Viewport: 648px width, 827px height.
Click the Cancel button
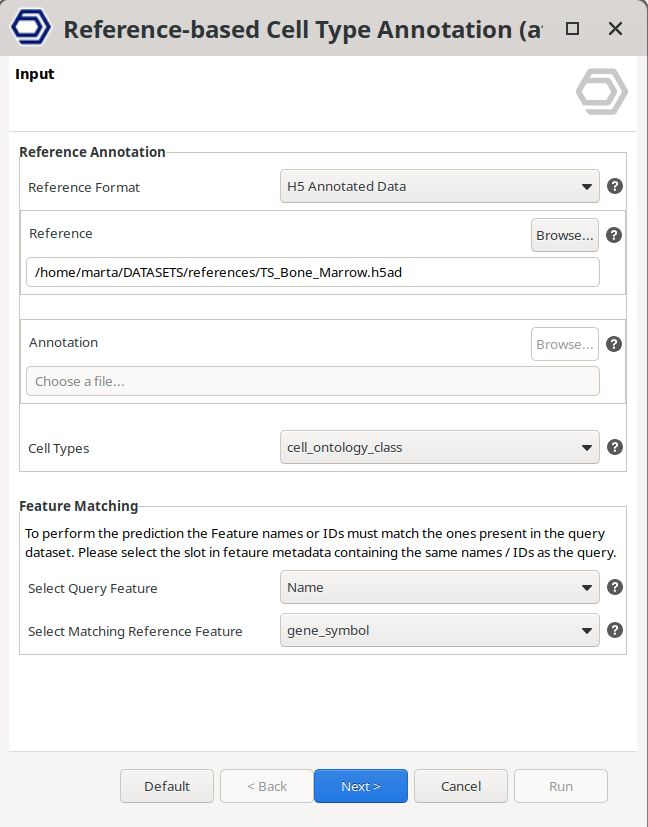(x=460, y=786)
